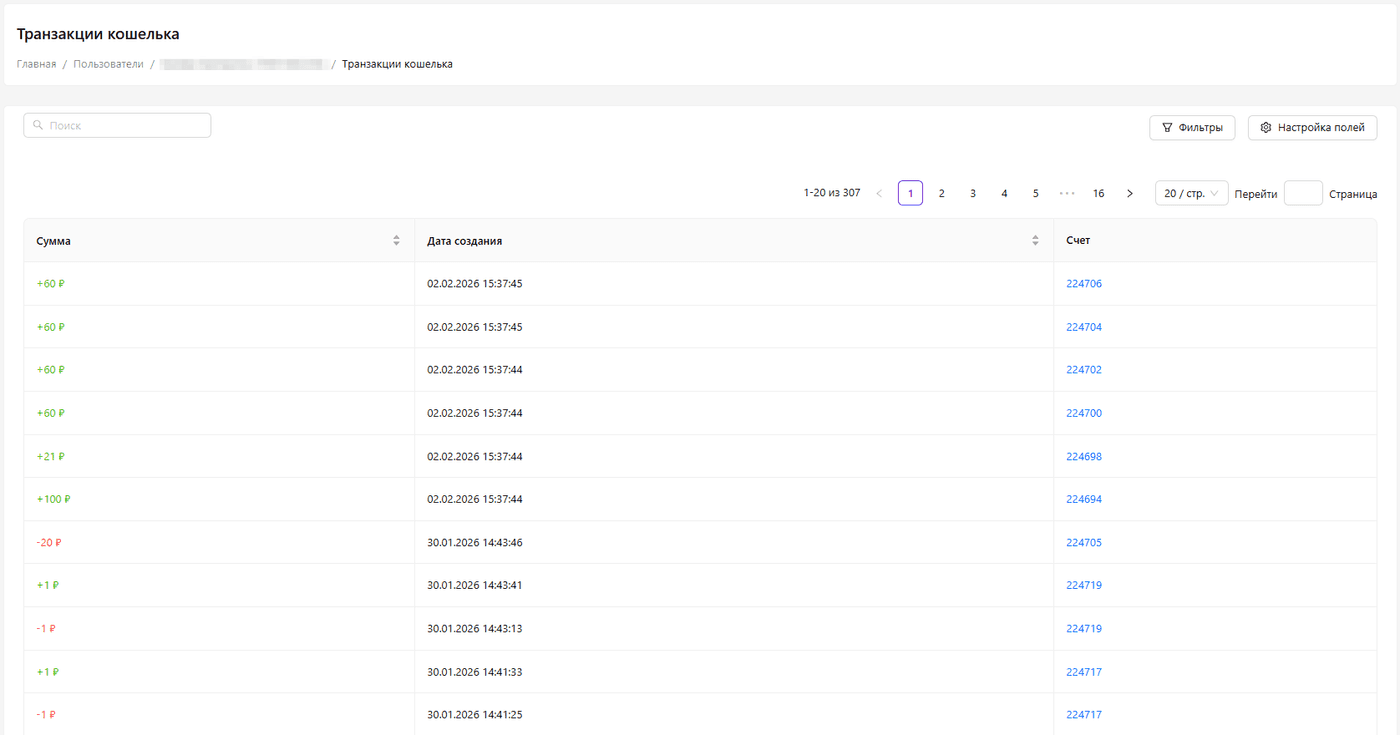
Task: Go to the next pagination page arrow
Action: click(x=1130, y=194)
